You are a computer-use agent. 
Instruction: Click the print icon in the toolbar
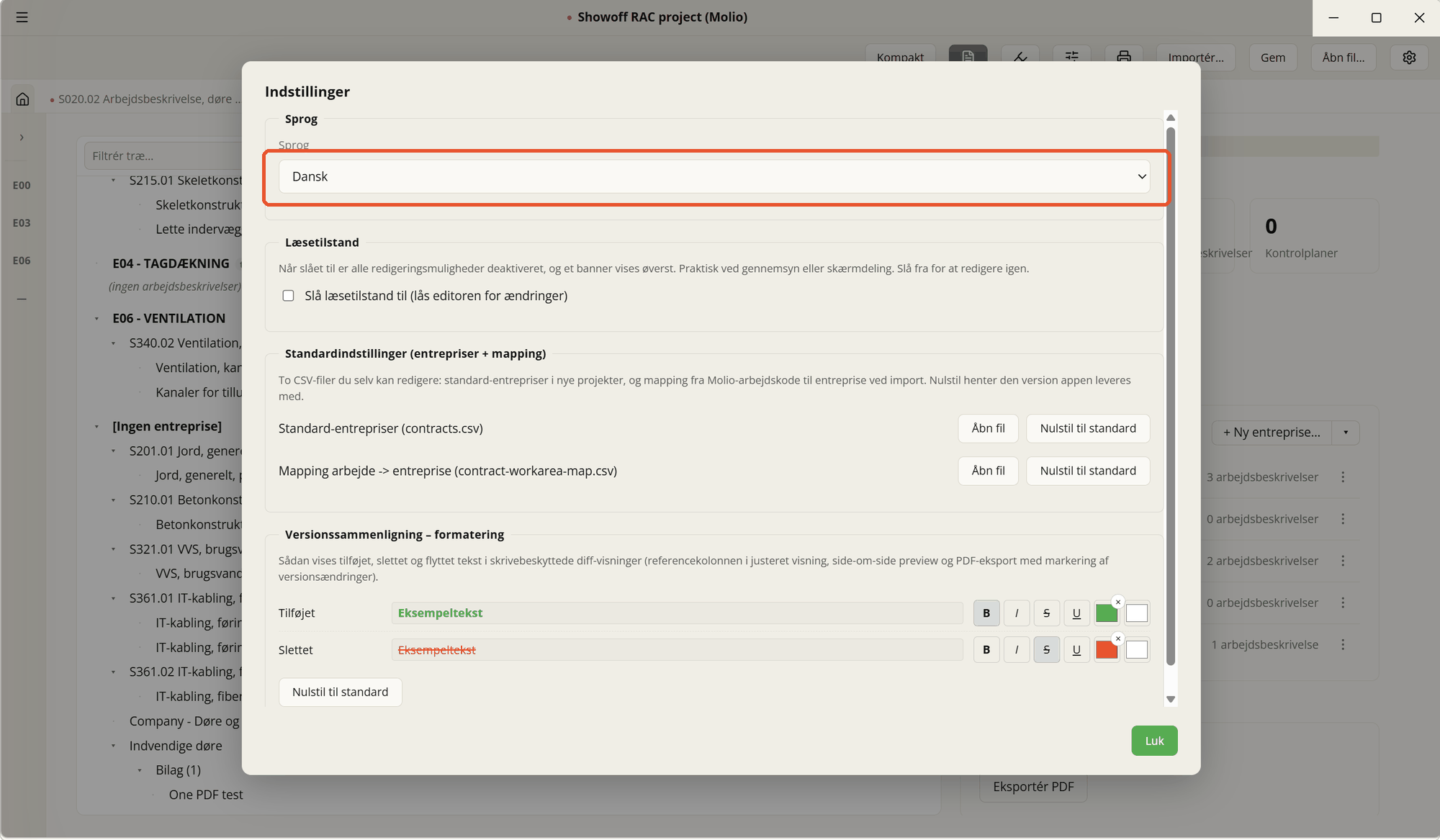pos(1124,57)
